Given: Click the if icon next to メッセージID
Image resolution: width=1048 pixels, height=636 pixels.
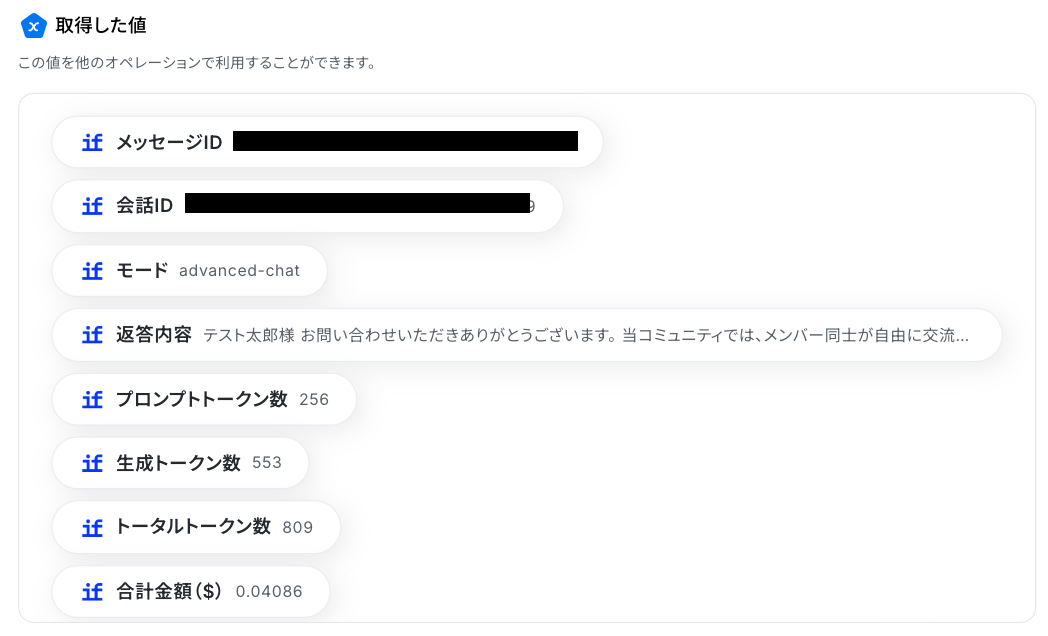Looking at the screenshot, I should pyautogui.click(x=92, y=142).
